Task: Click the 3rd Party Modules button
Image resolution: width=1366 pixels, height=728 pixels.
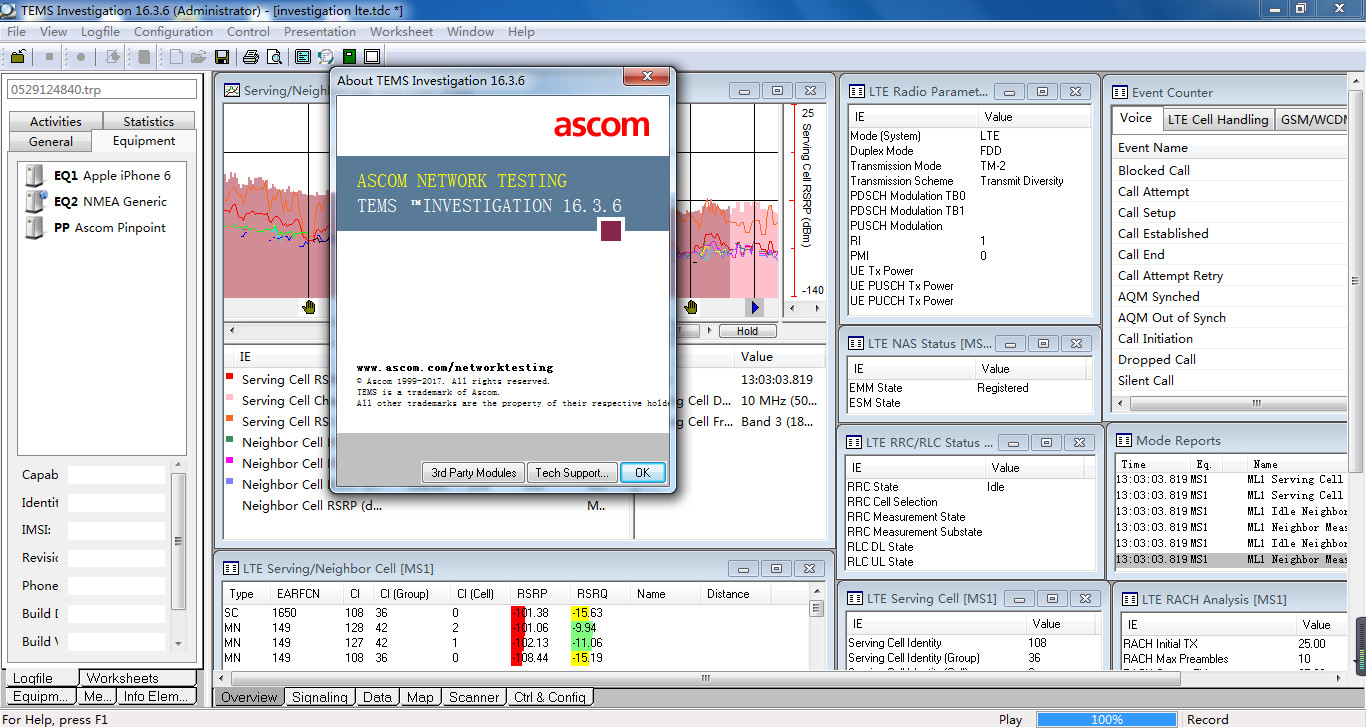Action: (x=473, y=473)
